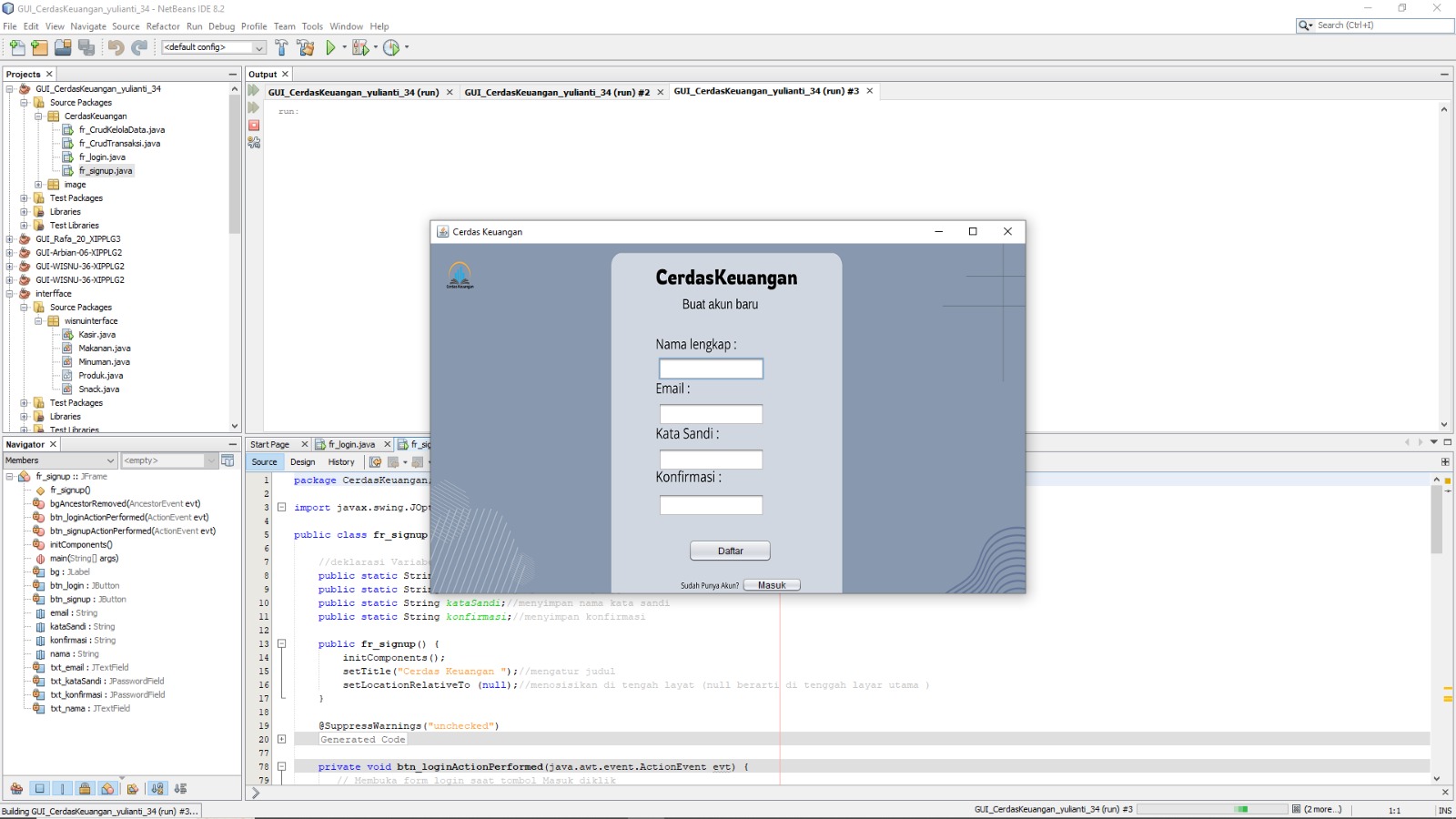Stop the running process with red square

(254, 126)
